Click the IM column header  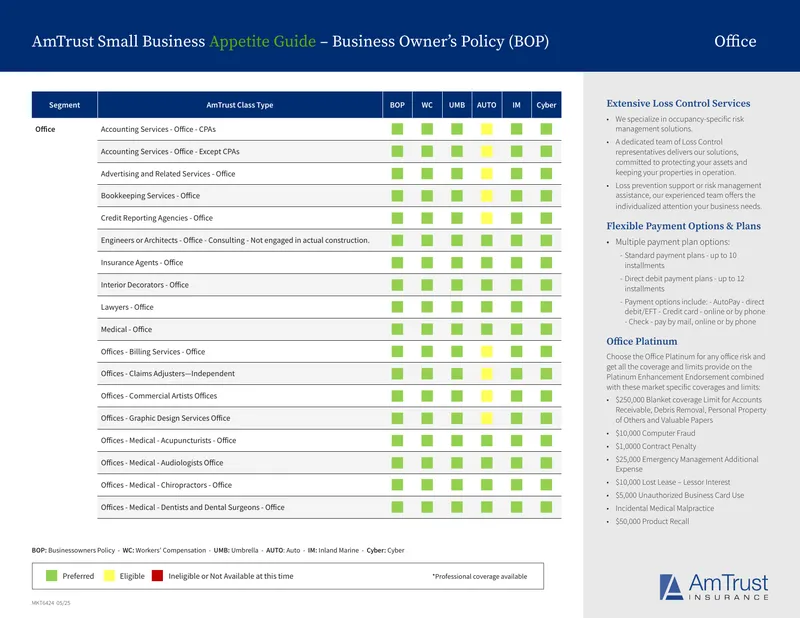(516, 105)
